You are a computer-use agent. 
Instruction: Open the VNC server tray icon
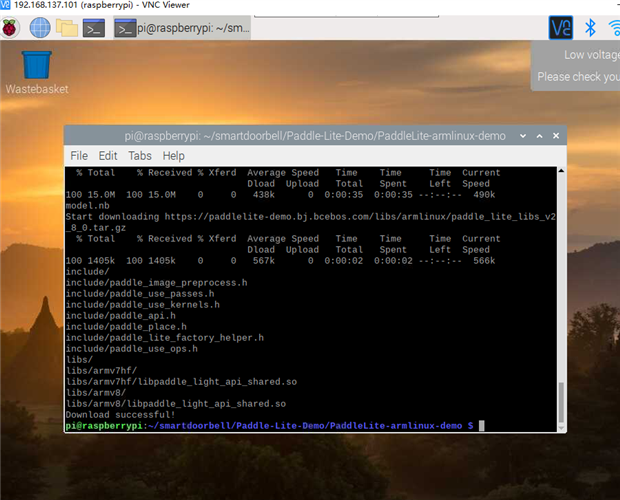coord(561,28)
